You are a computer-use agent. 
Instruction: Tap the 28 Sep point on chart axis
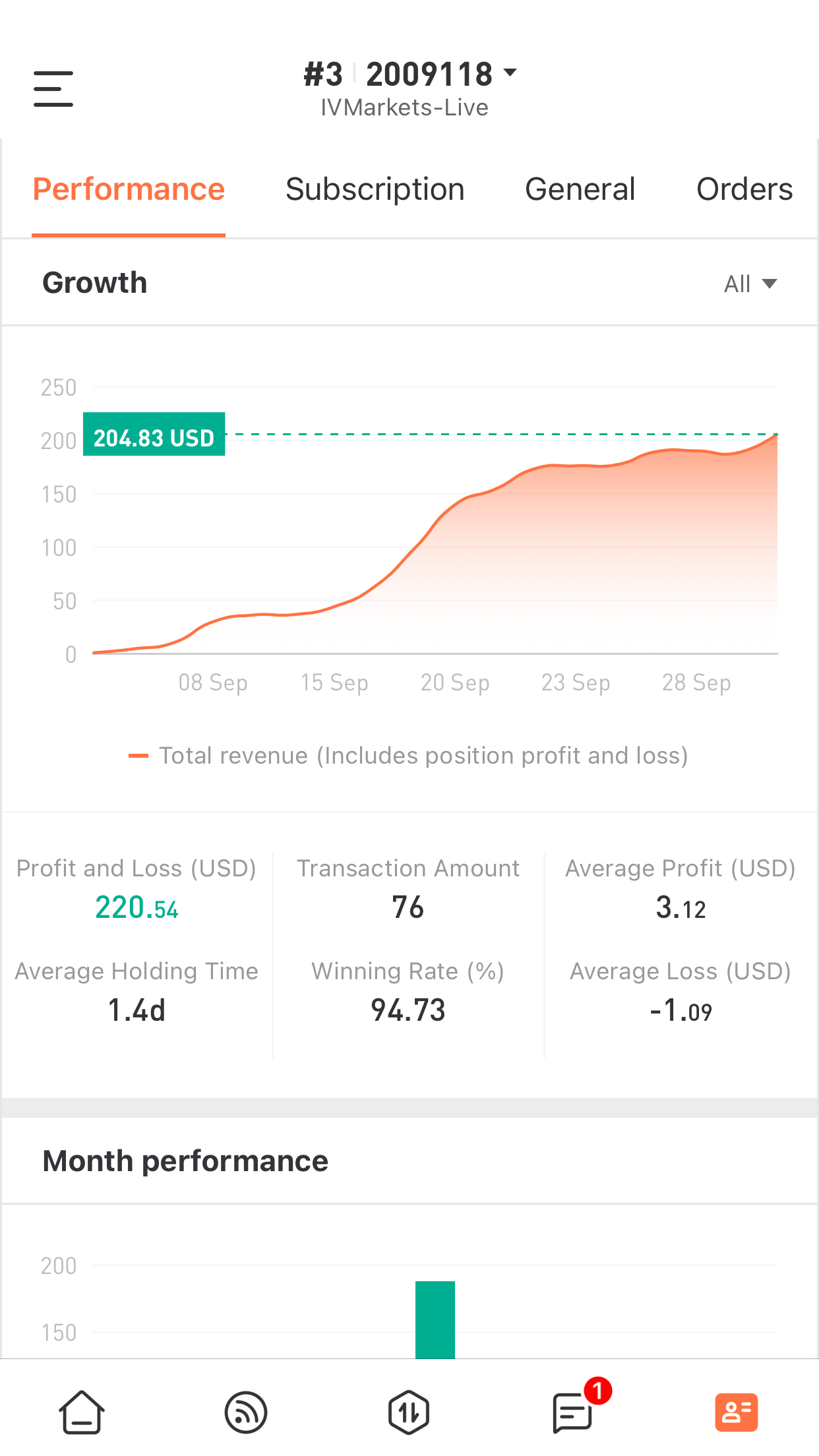click(696, 682)
